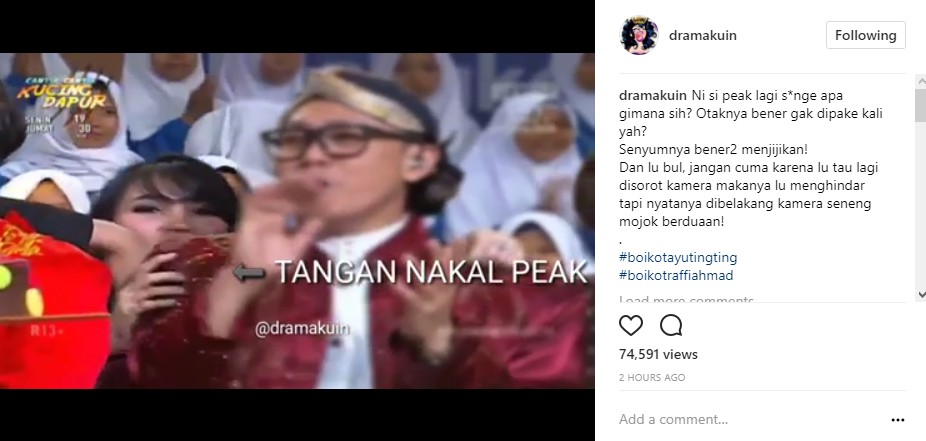Click the Add a comment field
The width and height of the screenshot is (926, 441).
750,420
